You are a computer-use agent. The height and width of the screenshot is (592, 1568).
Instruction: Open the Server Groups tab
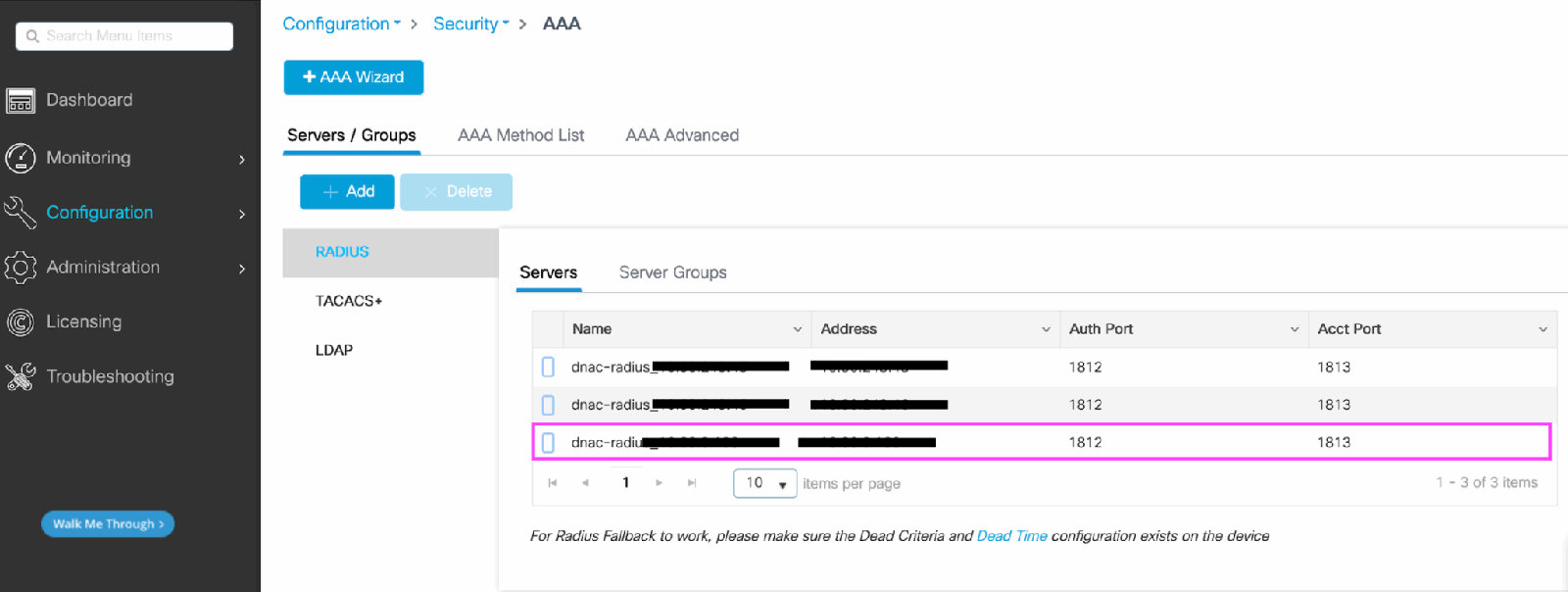point(673,272)
